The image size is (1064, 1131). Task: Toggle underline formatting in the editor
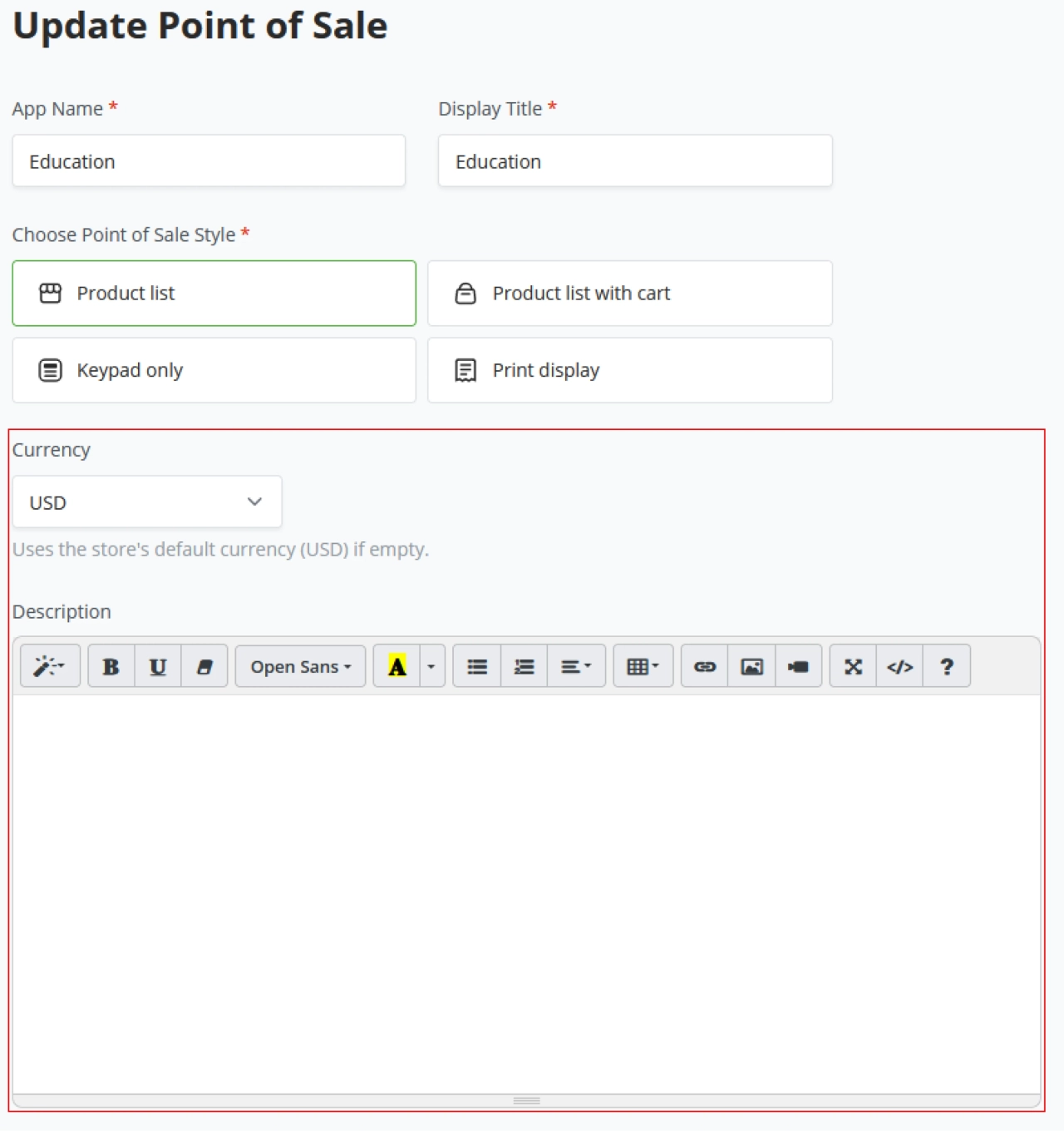158,667
